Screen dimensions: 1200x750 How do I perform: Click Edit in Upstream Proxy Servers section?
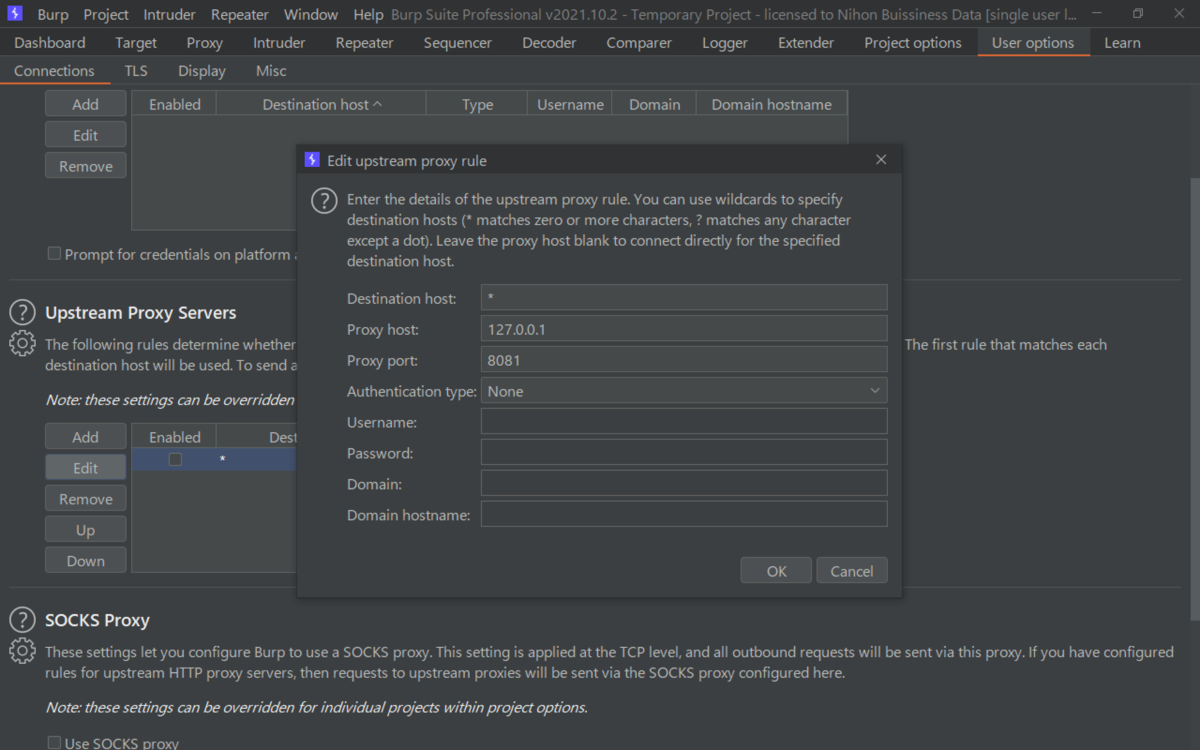tap(86, 468)
